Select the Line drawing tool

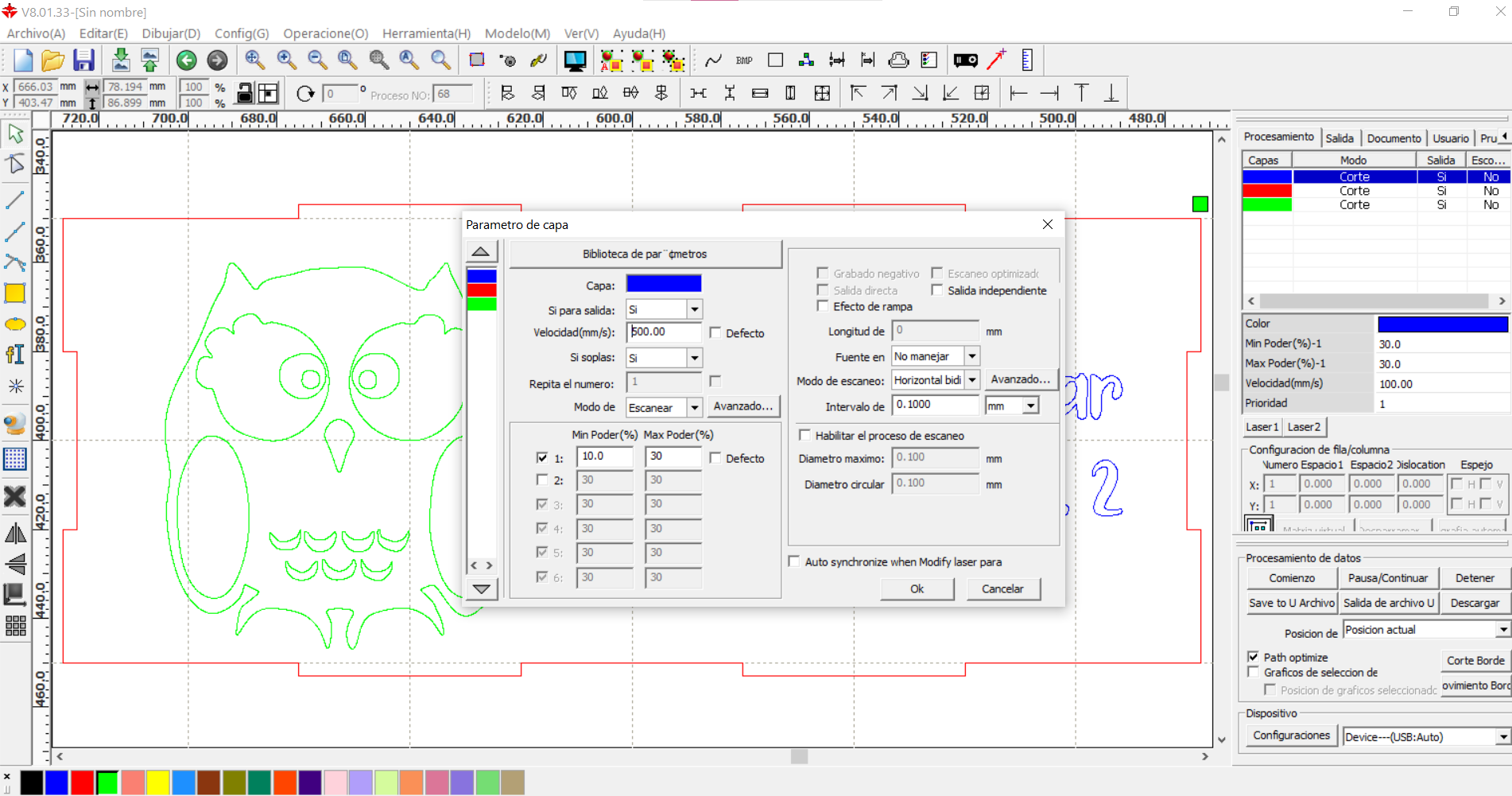tap(15, 200)
